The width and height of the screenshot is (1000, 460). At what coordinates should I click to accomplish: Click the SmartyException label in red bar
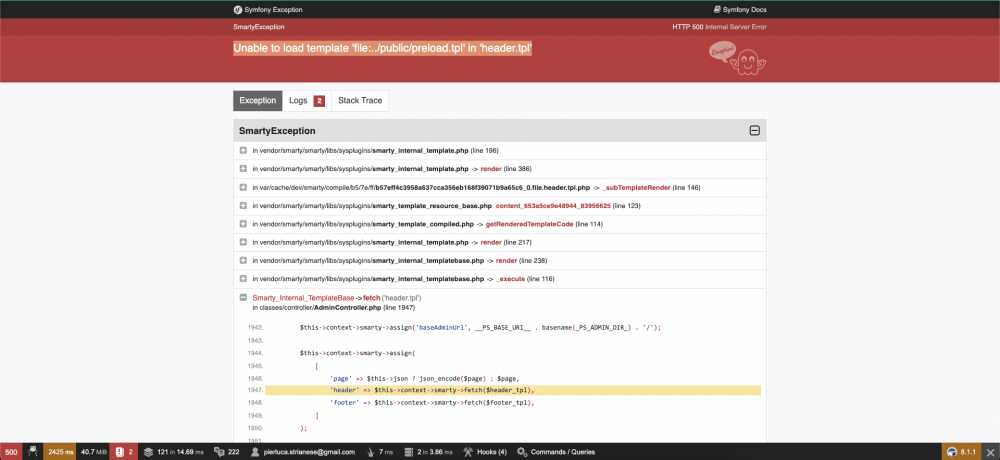tap(259, 27)
